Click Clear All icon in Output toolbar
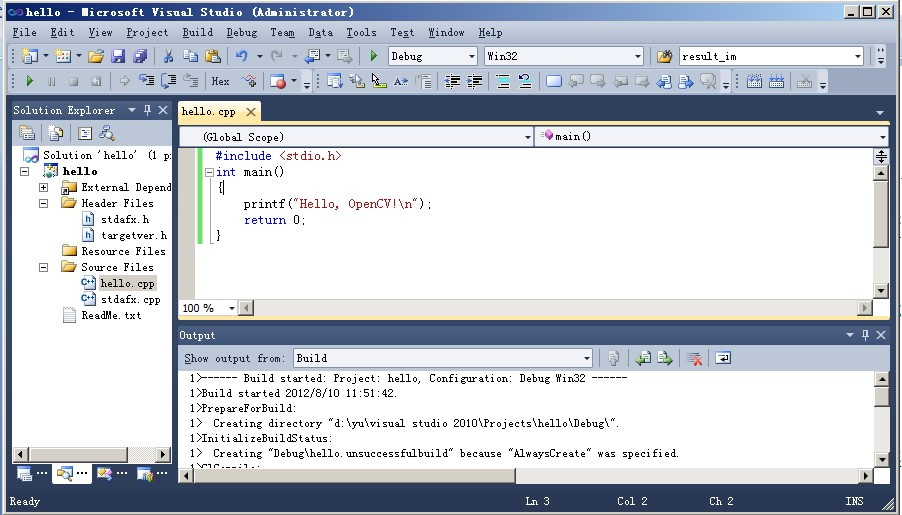Viewport: 902px width, 515px height. (x=694, y=358)
